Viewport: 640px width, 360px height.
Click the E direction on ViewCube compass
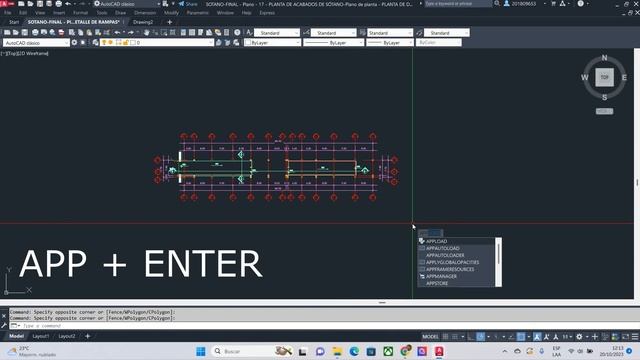(x=624, y=78)
